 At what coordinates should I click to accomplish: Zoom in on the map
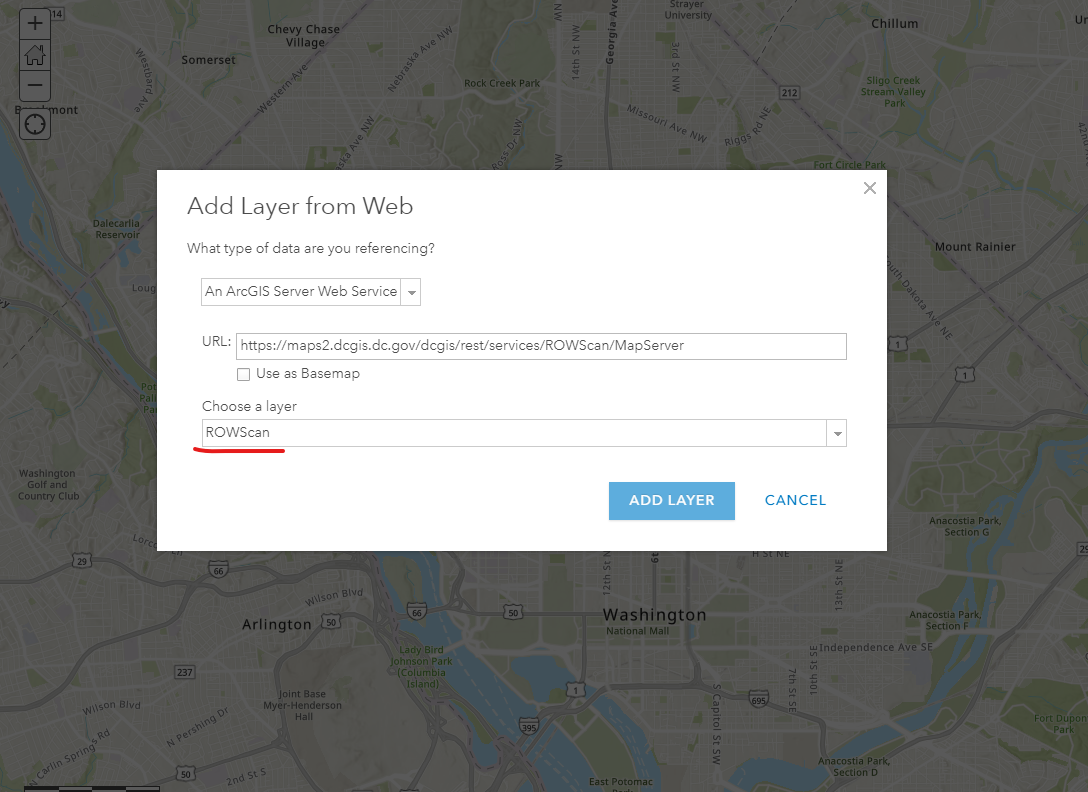pyautogui.click(x=35, y=23)
